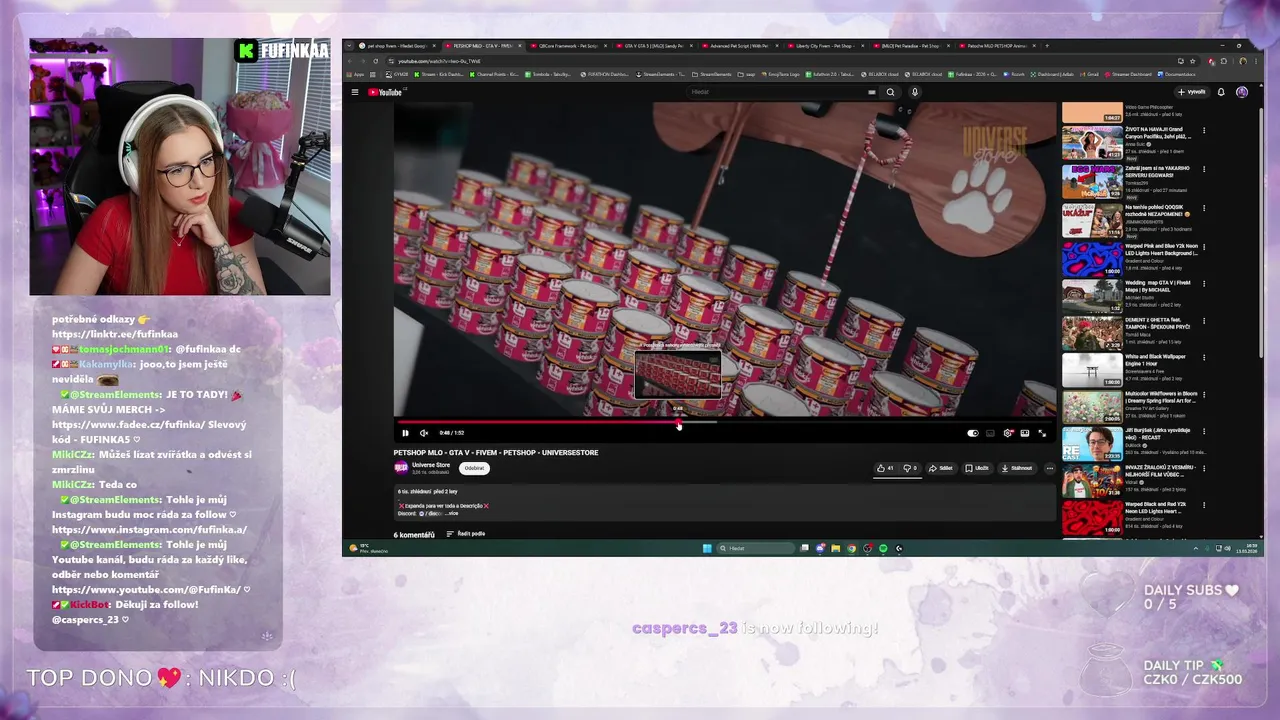Seek on the red video progress bar

[x=724, y=422]
